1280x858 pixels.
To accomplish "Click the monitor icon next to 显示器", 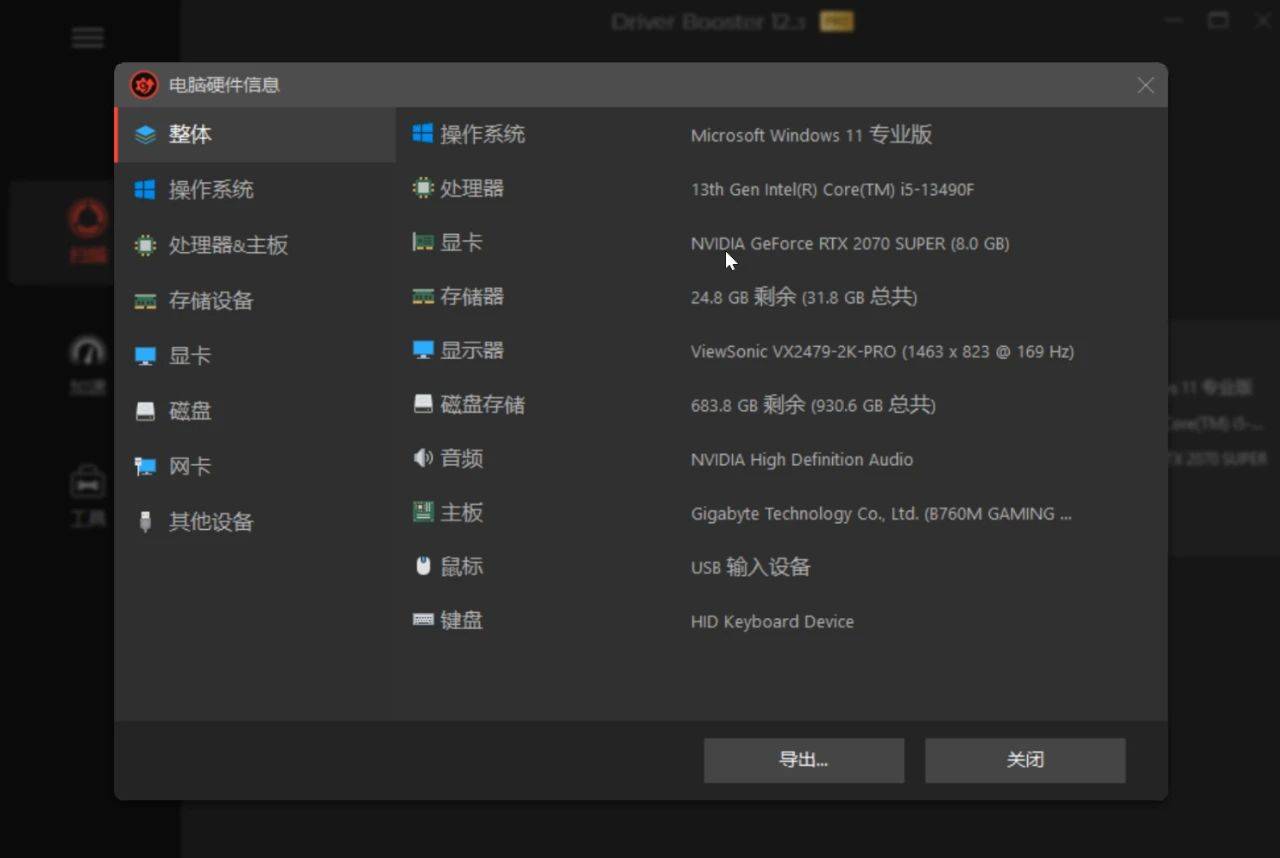I will pos(423,350).
